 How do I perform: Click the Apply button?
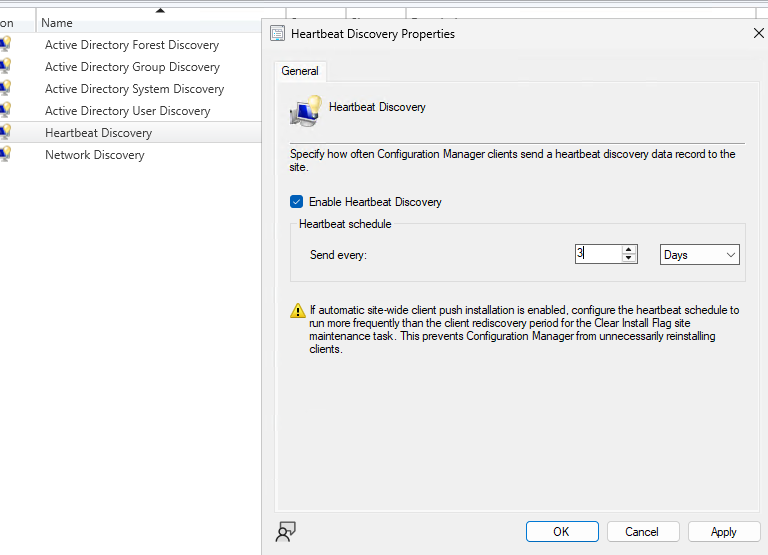[x=723, y=531]
